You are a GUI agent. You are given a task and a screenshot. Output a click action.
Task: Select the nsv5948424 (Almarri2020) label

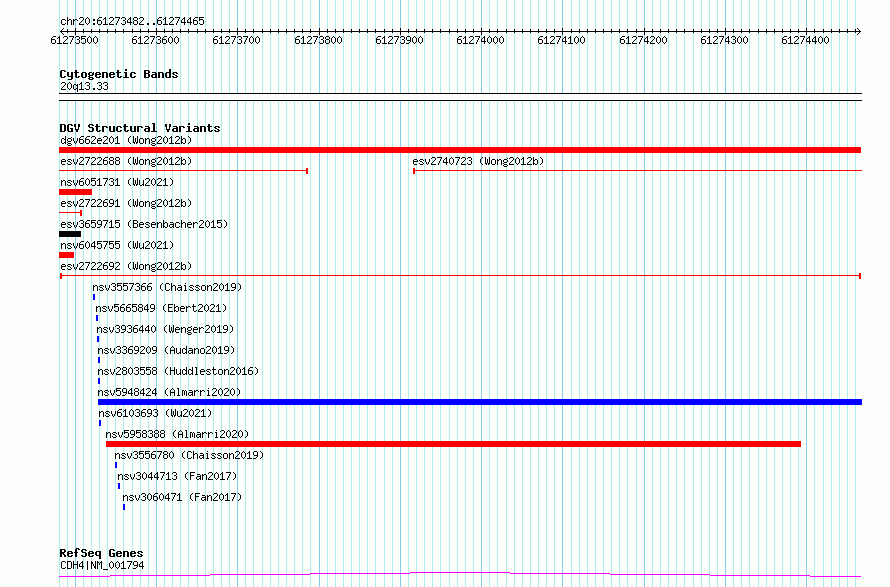[169, 392]
